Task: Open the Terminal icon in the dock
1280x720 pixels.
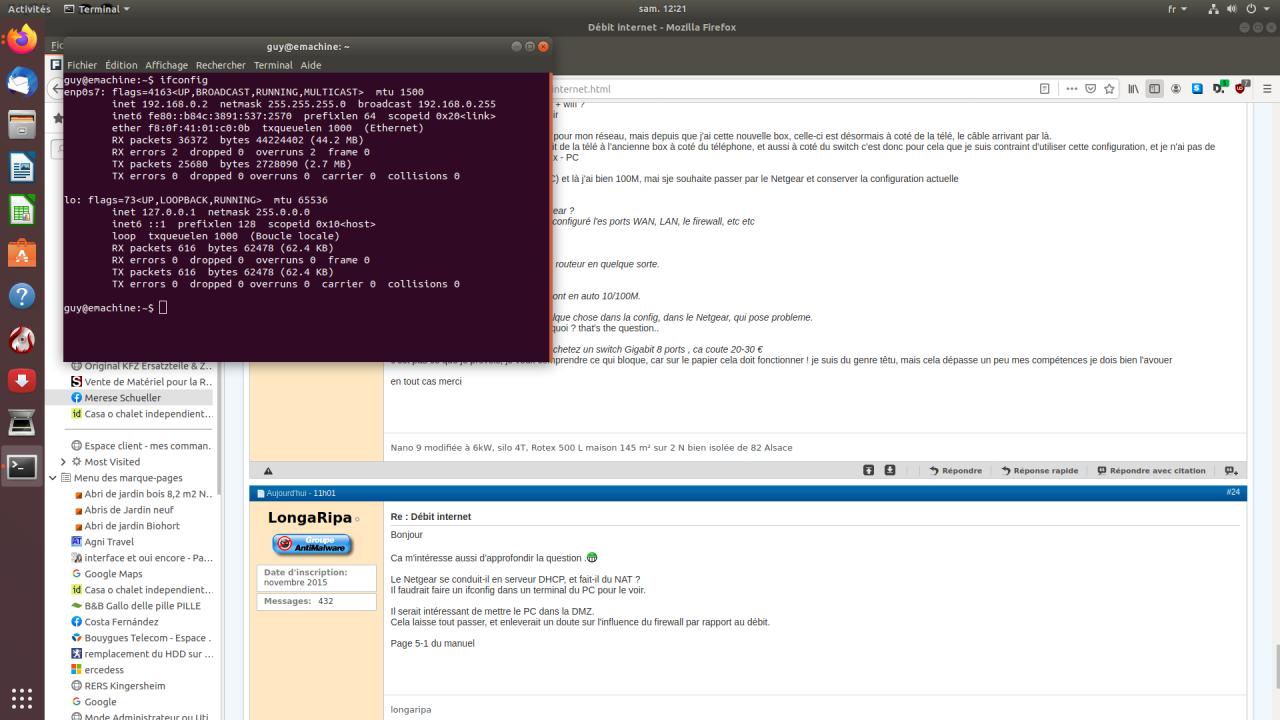Action: [22, 467]
